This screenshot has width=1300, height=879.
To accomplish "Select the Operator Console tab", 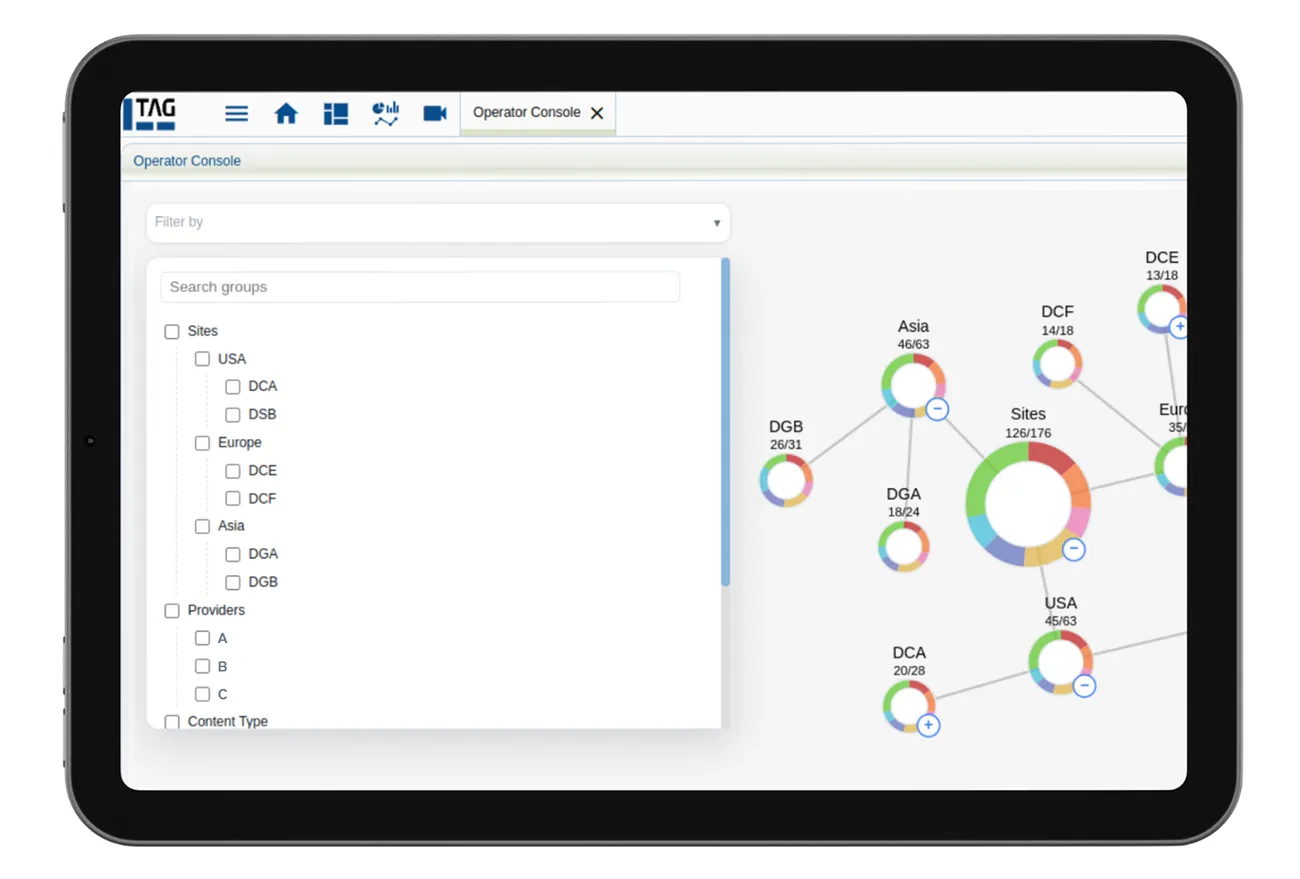I will click(526, 113).
